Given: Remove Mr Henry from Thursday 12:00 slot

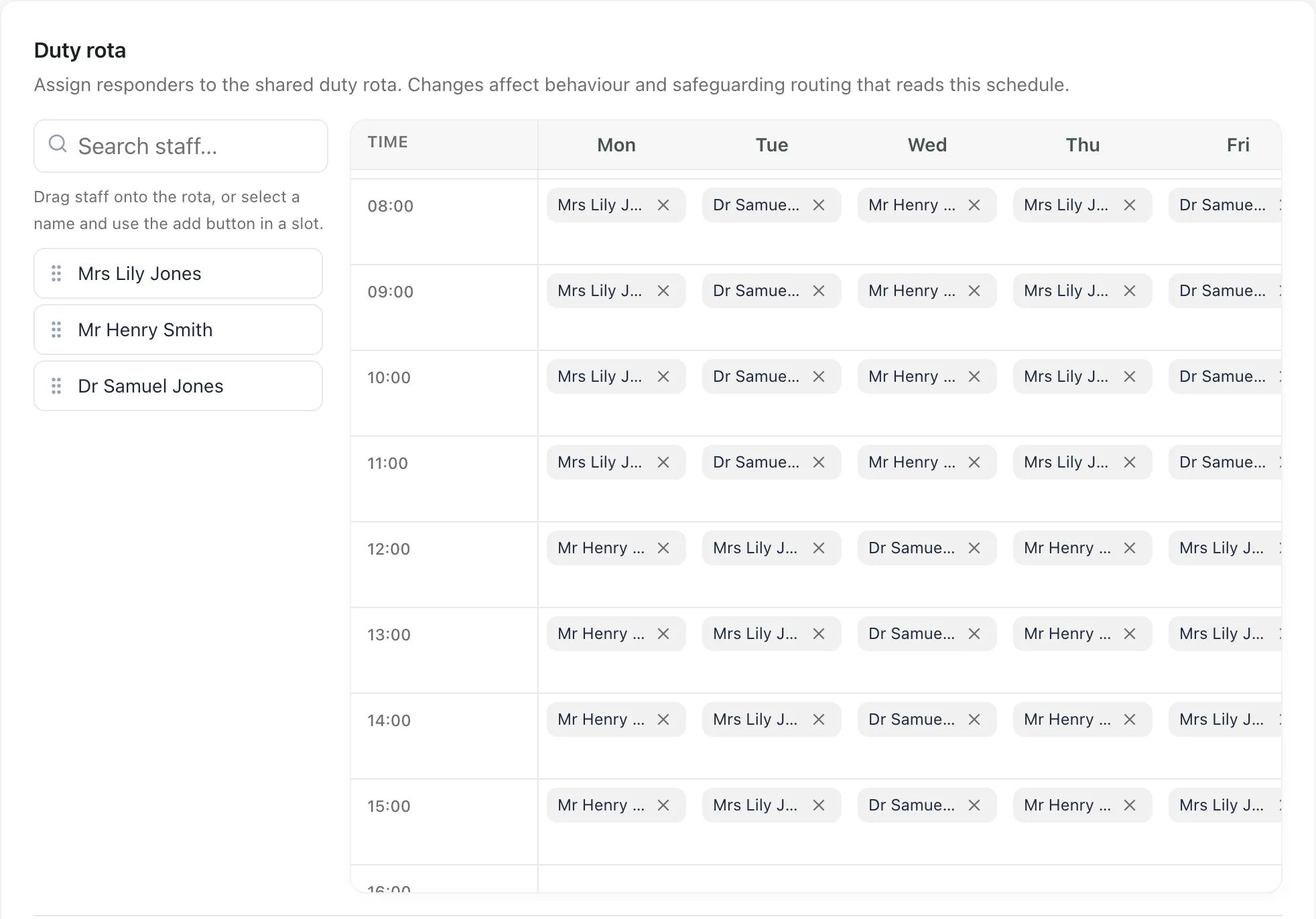Looking at the screenshot, I should [1130, 548].
